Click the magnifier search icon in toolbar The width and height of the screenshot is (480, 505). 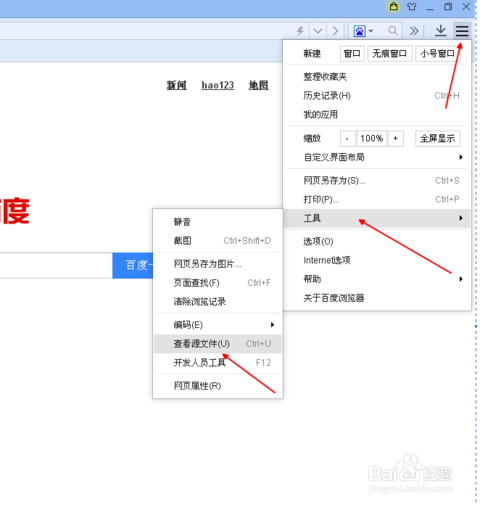(x=393, y=31)
